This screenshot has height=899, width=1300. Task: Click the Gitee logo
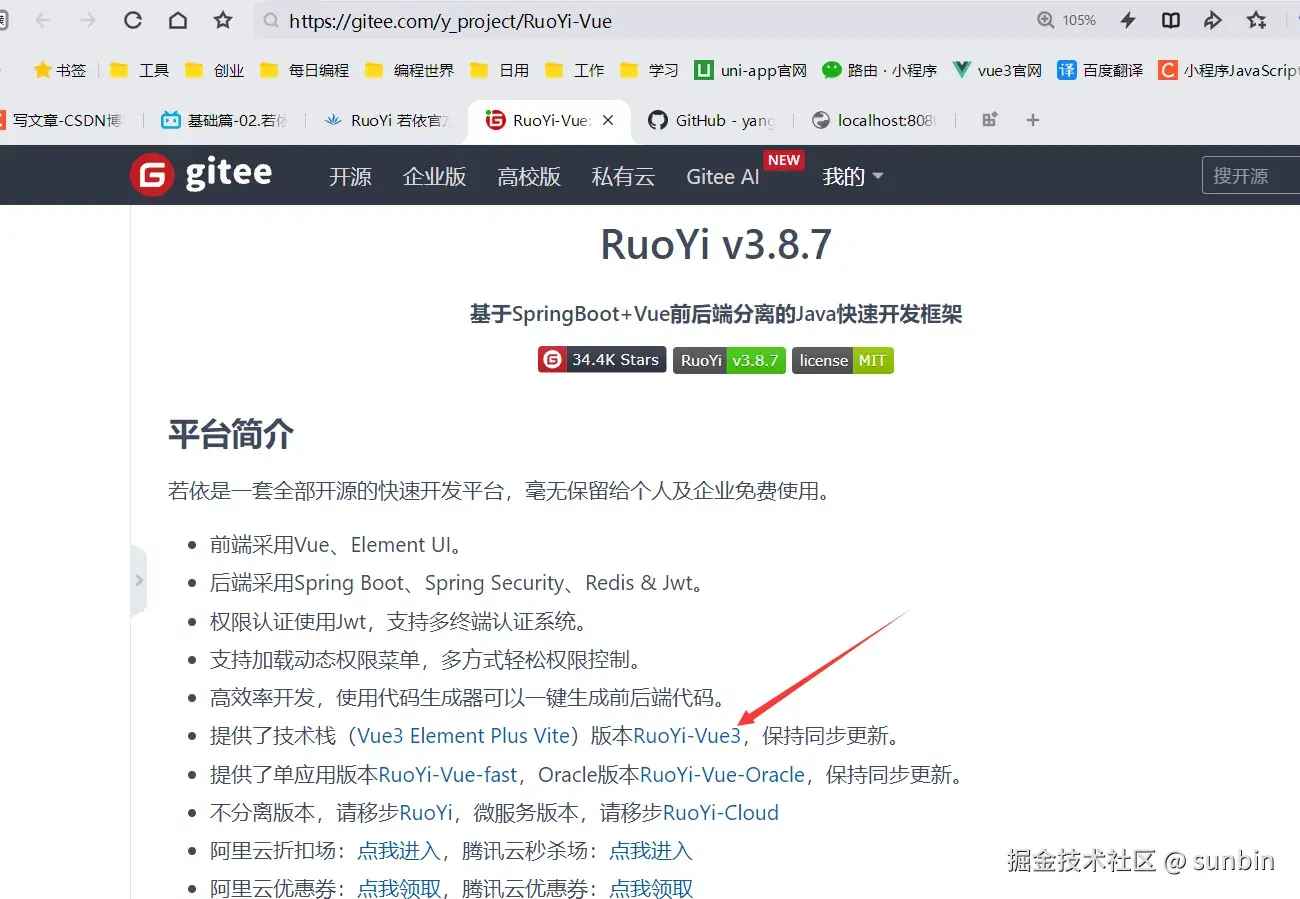(x=201, y=175)
